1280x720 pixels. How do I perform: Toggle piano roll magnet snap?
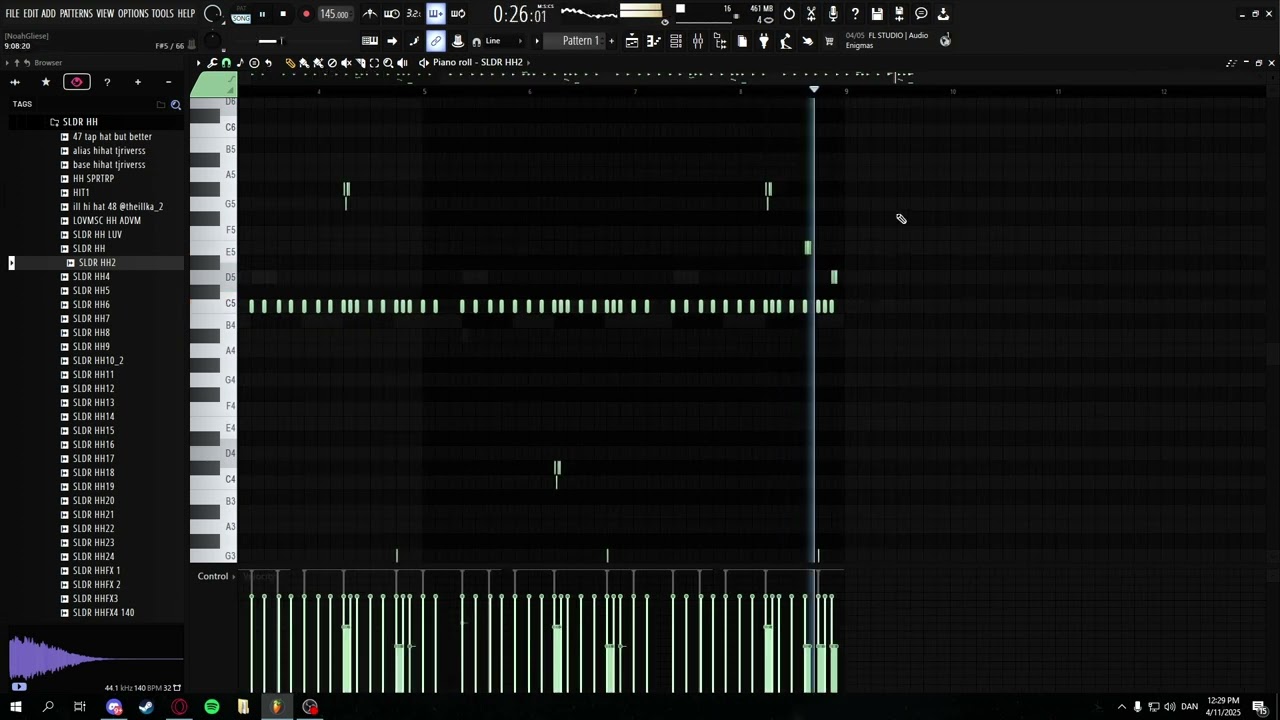coord(226,63)
